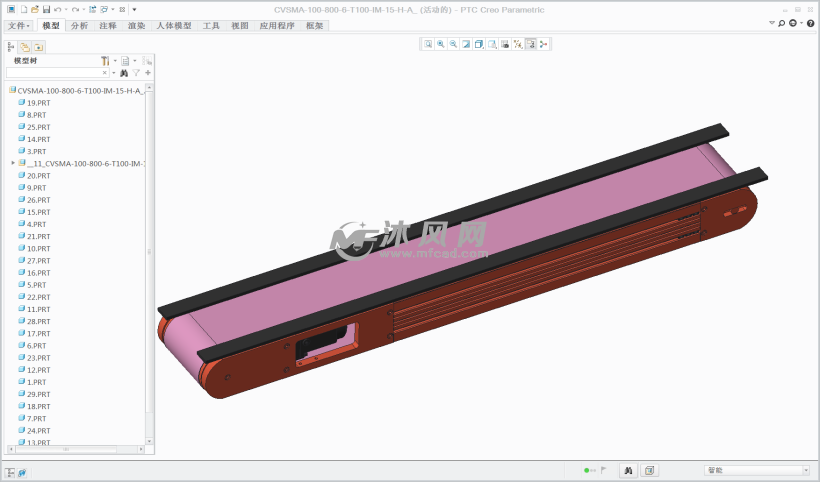The height and width of the screenshot is (482, 820).
Task: Click the Zoom In icon
Action: click(x=441, y=44)
